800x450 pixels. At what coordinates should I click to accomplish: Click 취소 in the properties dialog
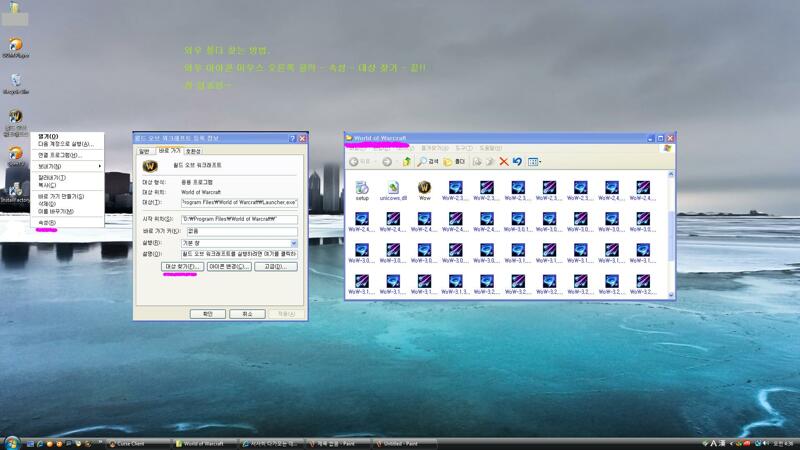click(x=247, y=314)
